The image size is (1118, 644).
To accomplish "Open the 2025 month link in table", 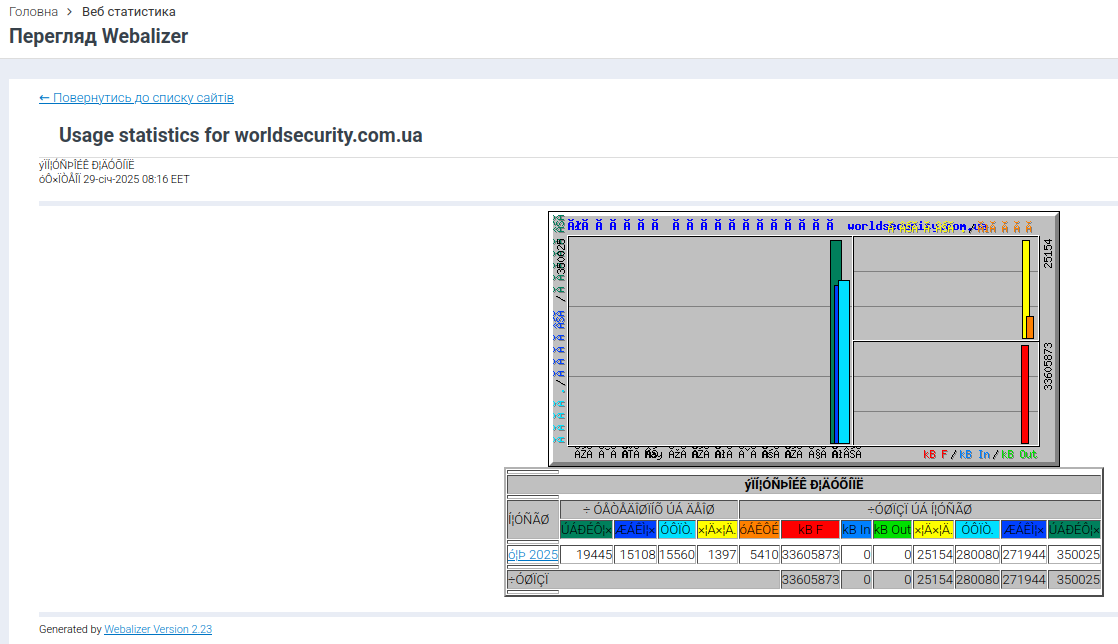I will [x=532, y=554].
